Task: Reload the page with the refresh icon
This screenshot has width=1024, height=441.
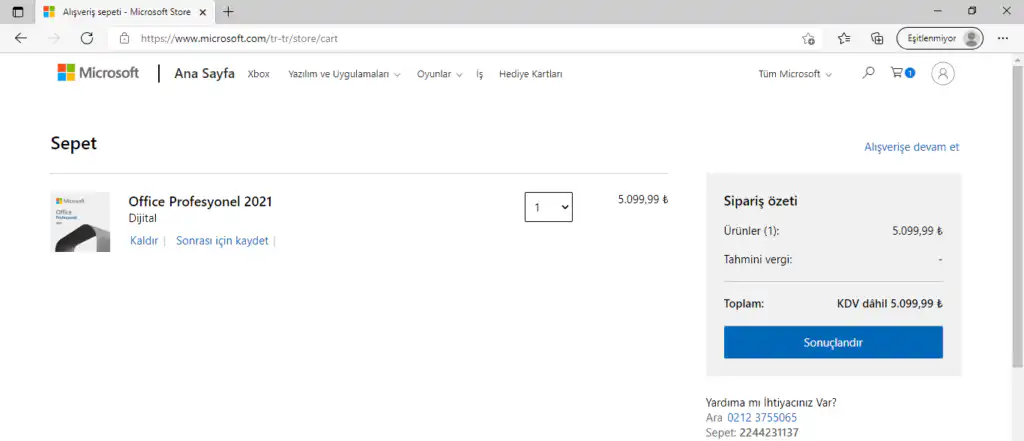Action: coord(87,39)
